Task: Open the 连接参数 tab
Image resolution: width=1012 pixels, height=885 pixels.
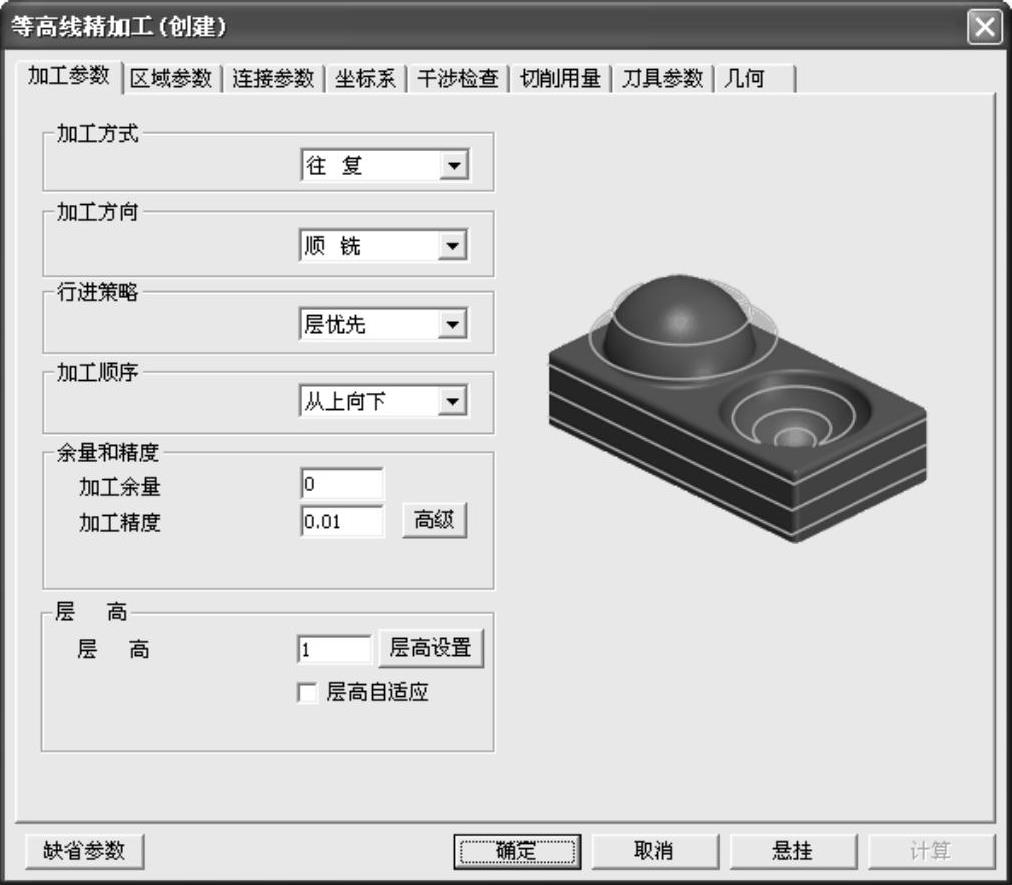Action: pyautogui.click(x=273, y=79)
